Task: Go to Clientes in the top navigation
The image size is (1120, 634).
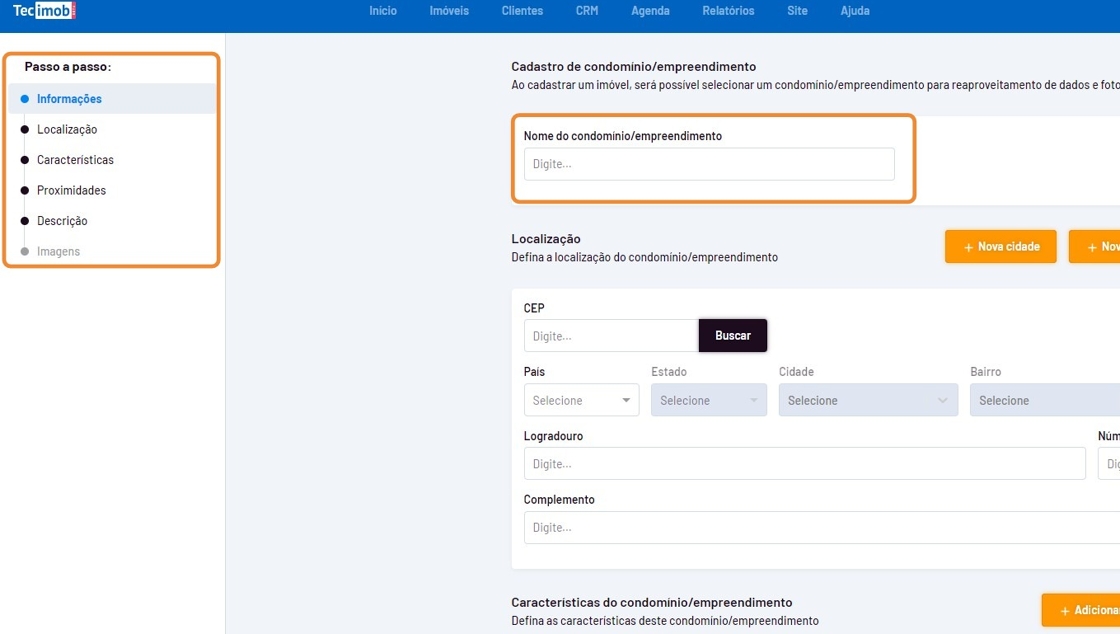Action: [522, 11]
